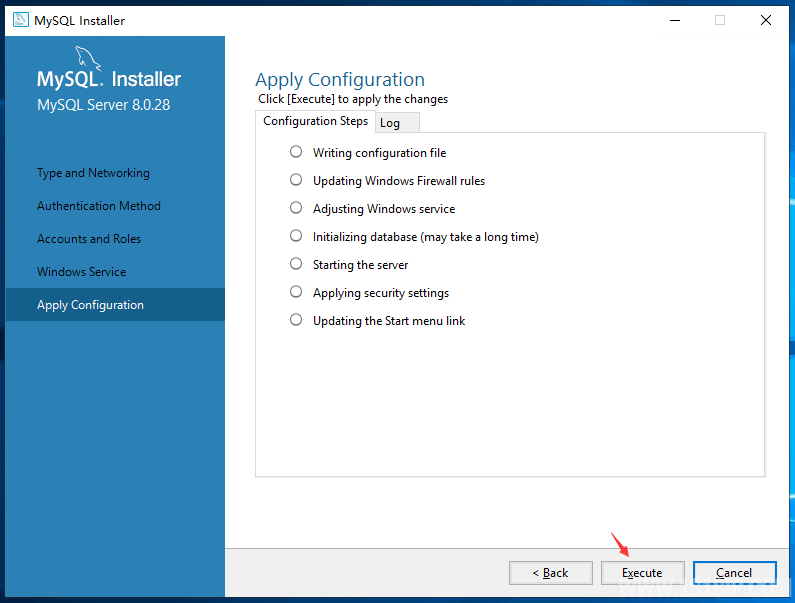Click the MySQL dolphin logo in sidebar
795x603 pixels.
coord(88,58)
